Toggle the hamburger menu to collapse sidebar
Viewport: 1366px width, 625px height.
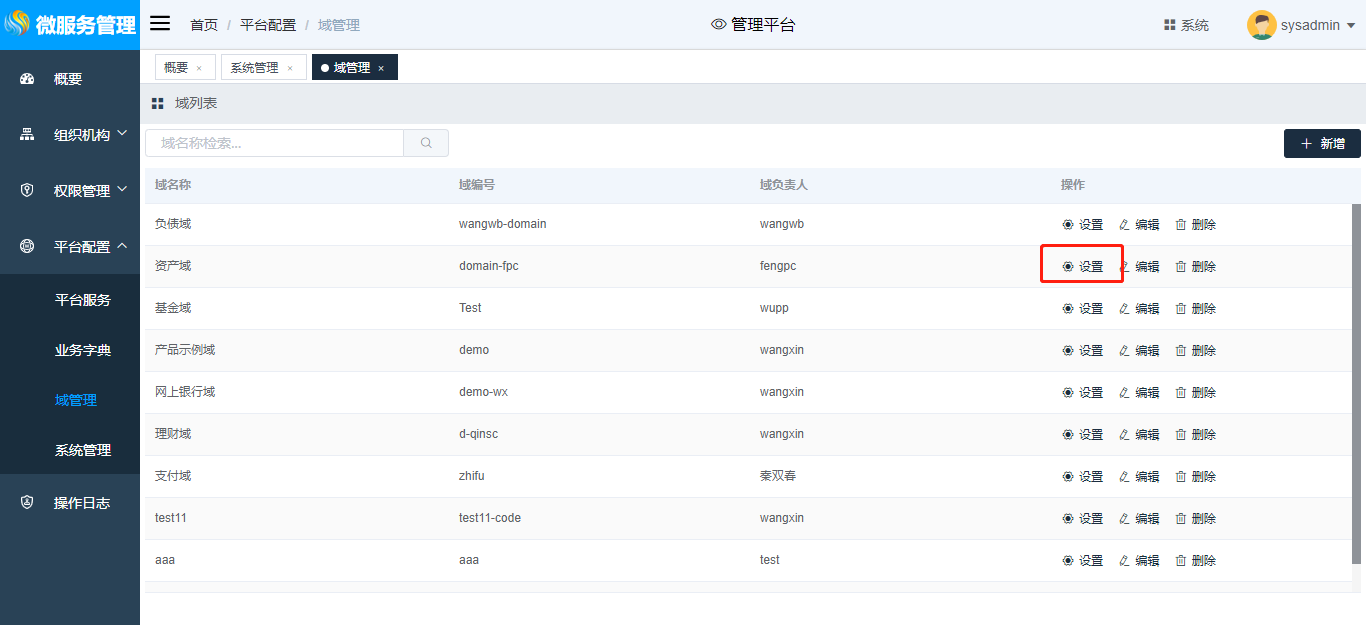point(160,24)
